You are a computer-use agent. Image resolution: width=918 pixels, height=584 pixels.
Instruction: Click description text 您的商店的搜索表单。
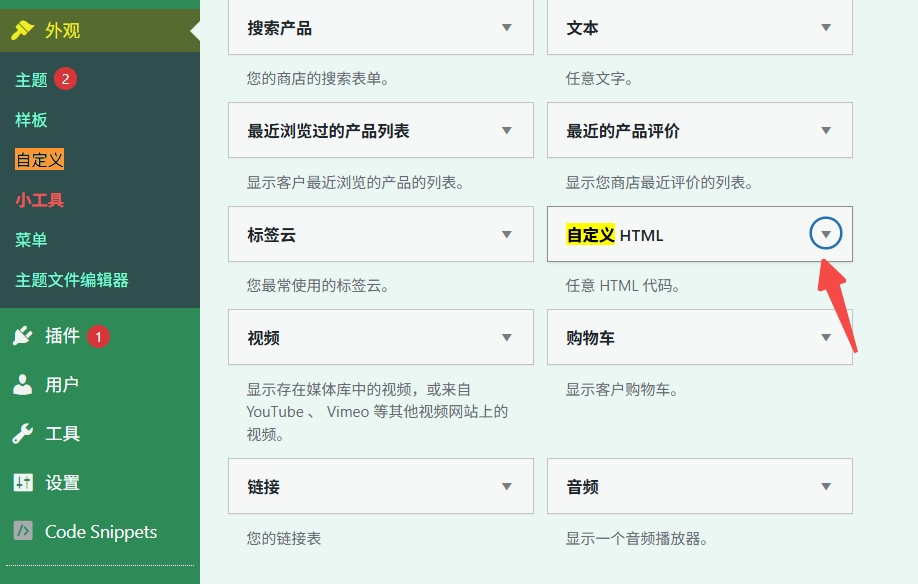318,78
